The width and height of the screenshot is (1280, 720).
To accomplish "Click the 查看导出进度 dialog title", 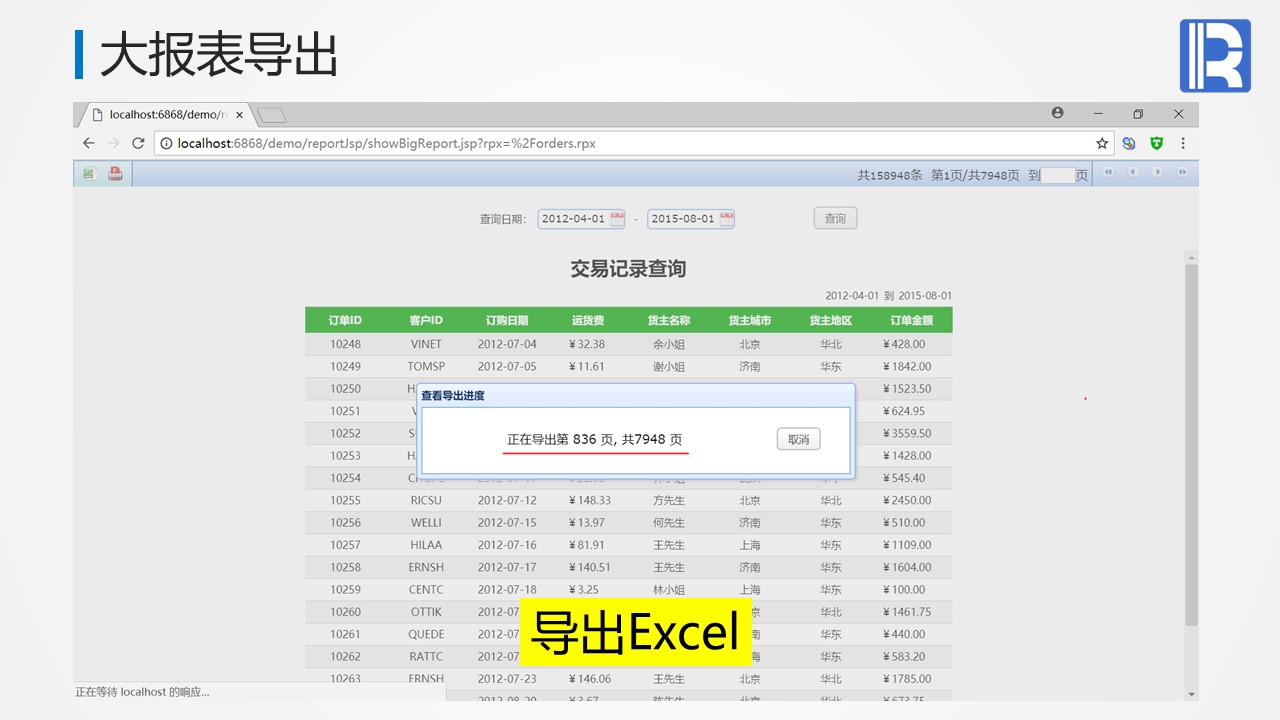I will 453,396.
